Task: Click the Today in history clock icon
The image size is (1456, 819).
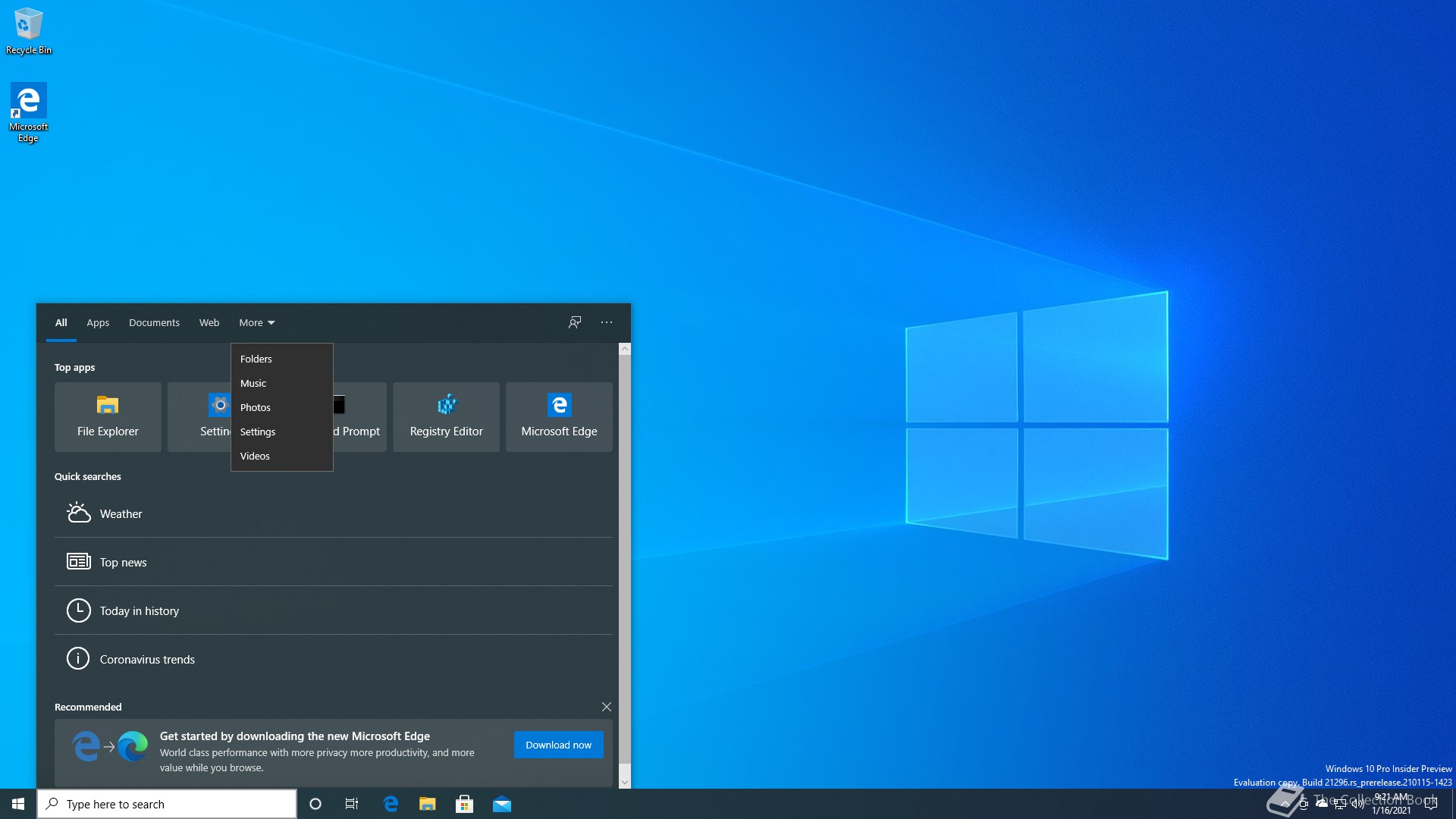Action: (x=78, y=610)
